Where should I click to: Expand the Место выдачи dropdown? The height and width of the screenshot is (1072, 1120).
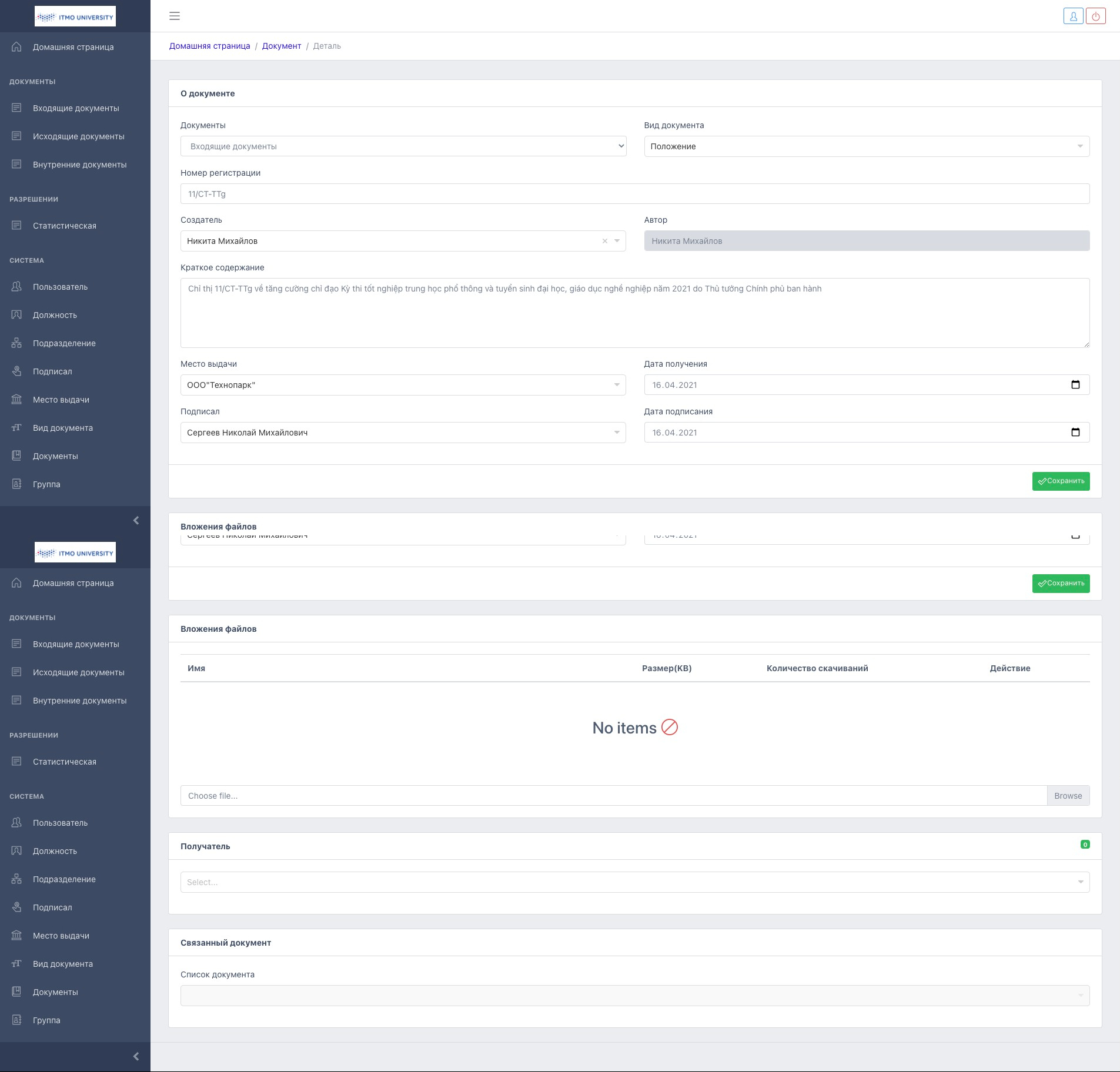[403, 385]
